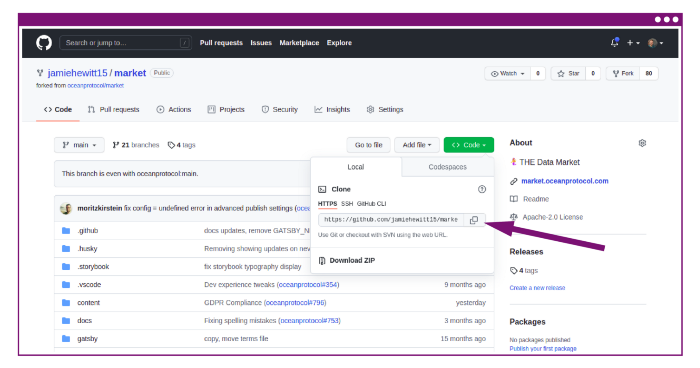
Task: Edit About details with the gear icon
Action: 642,143
